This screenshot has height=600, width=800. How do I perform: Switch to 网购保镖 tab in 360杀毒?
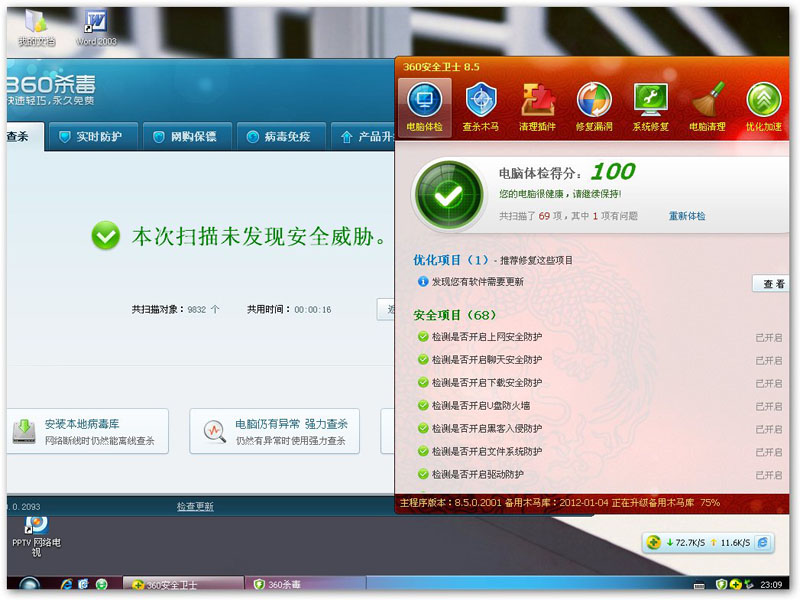point(187,137)
